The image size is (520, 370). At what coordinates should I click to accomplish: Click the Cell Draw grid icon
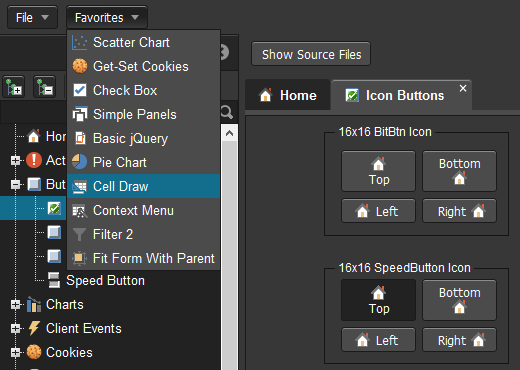click(80, 187)
